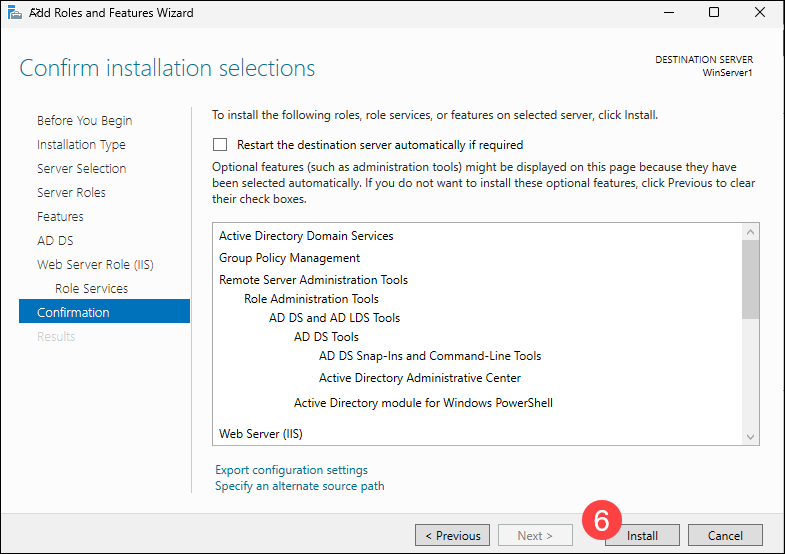Navigate to the Server Selection step
The width and height of the screenshot is (785, 554).
pos(81,169)
